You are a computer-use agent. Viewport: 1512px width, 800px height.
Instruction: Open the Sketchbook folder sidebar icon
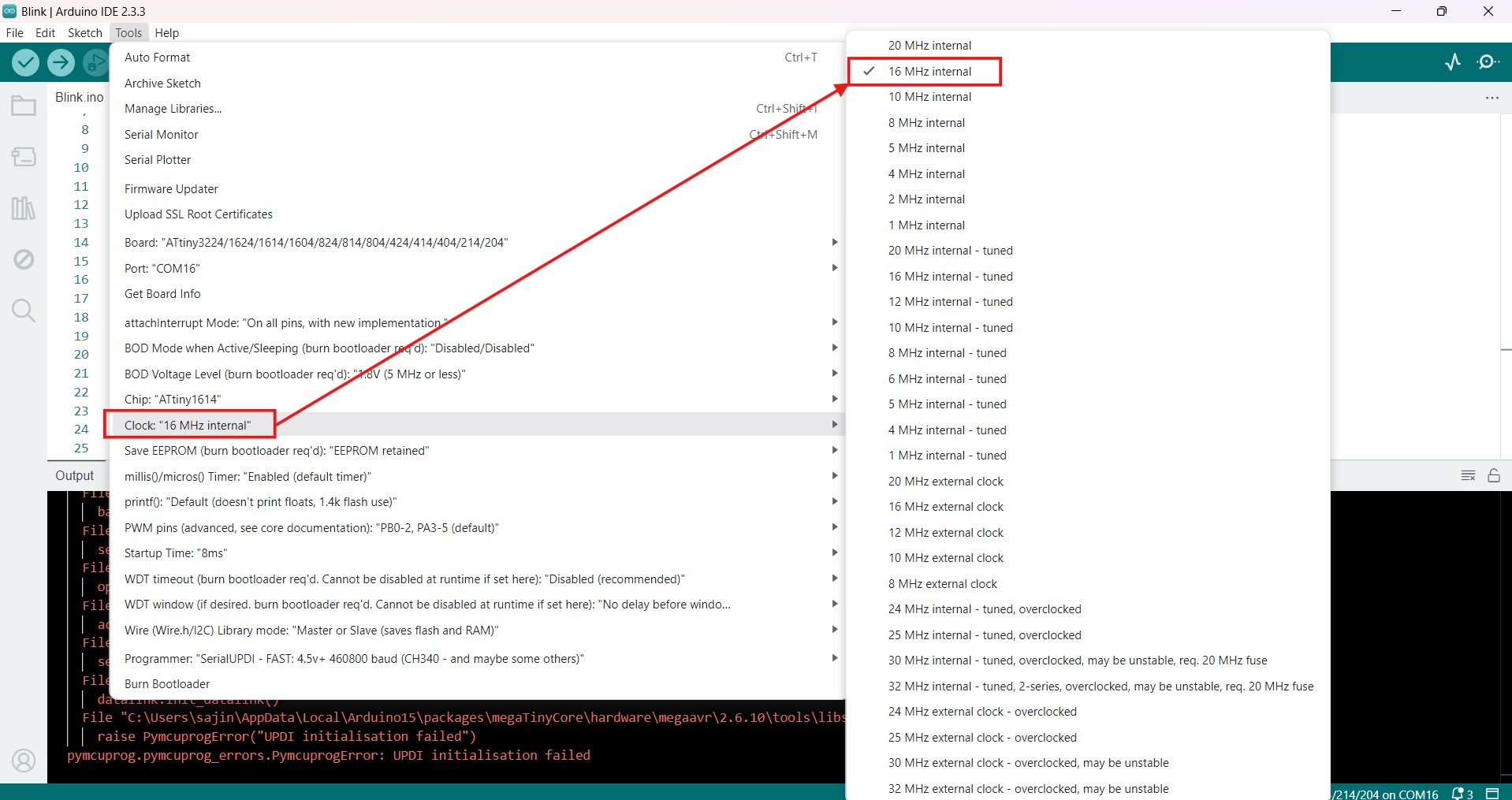click(24, 106)
